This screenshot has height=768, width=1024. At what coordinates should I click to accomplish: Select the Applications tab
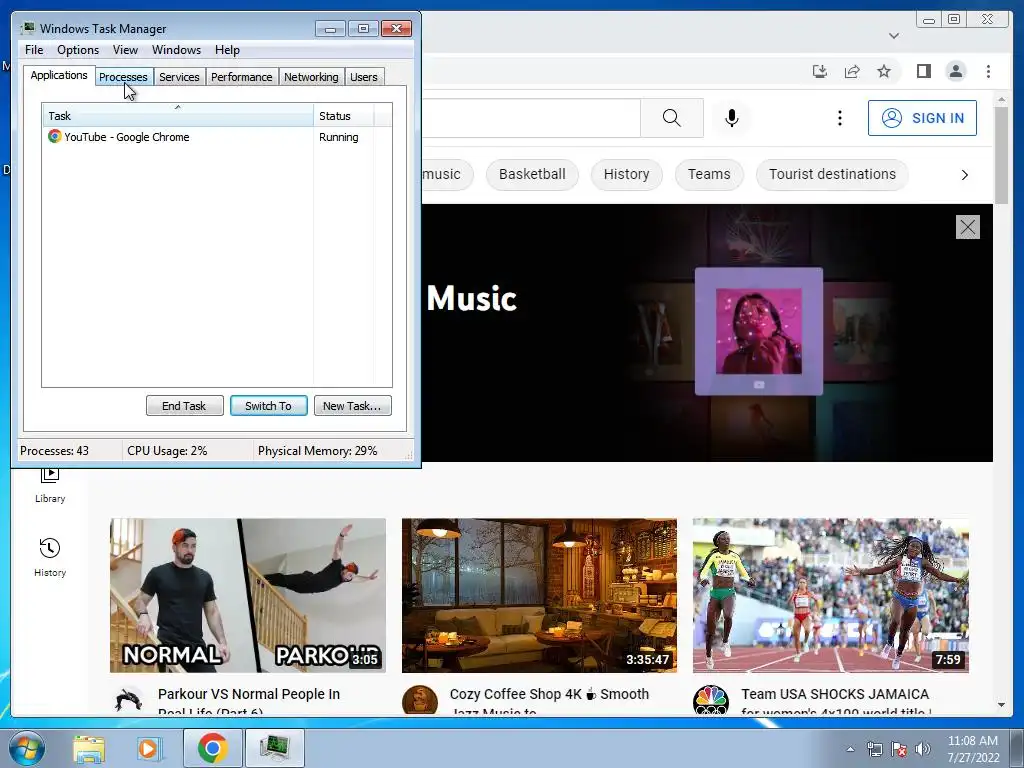(x=59, y=75)
